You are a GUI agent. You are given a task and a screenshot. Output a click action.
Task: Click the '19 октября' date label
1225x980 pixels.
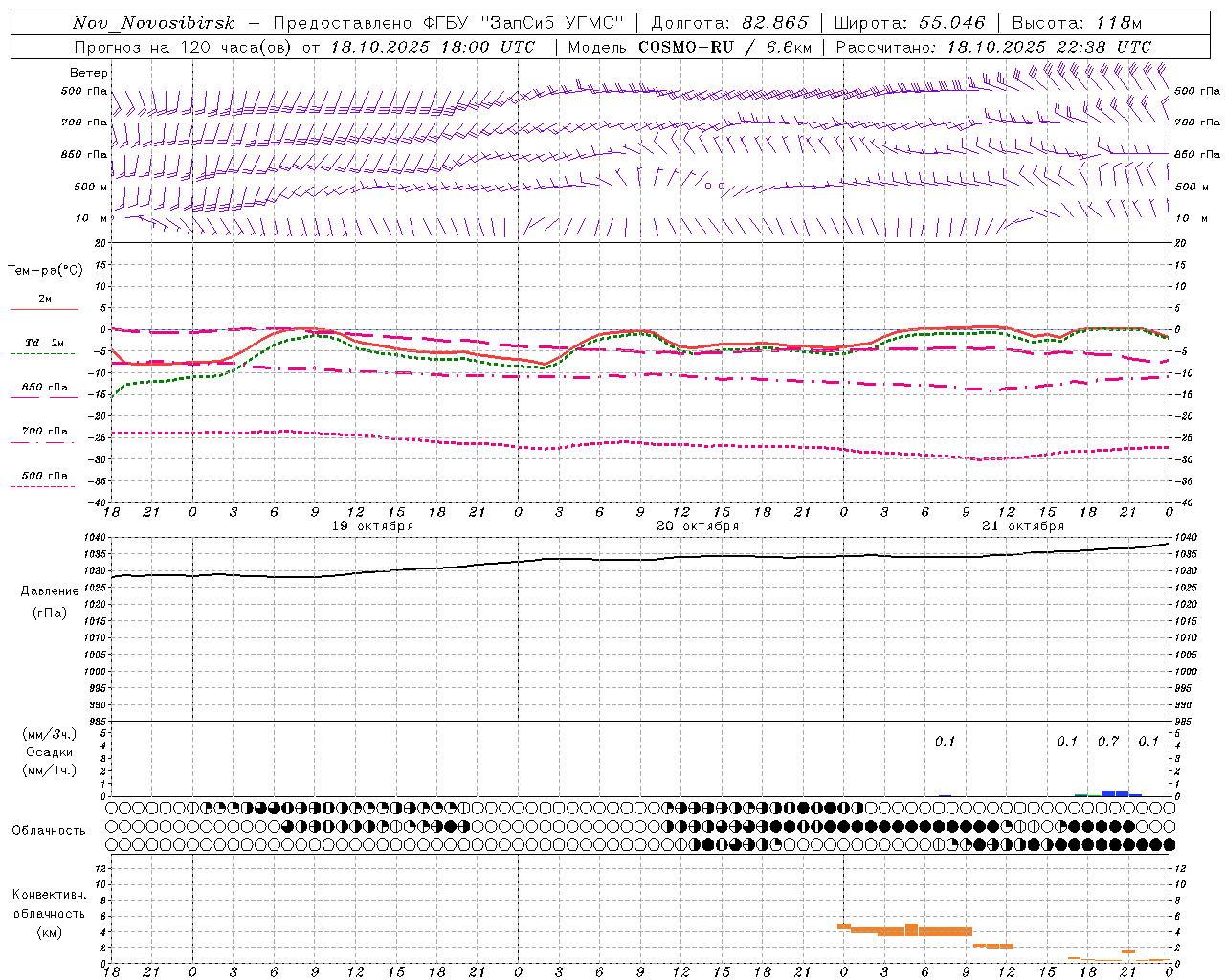click(372, 526)
